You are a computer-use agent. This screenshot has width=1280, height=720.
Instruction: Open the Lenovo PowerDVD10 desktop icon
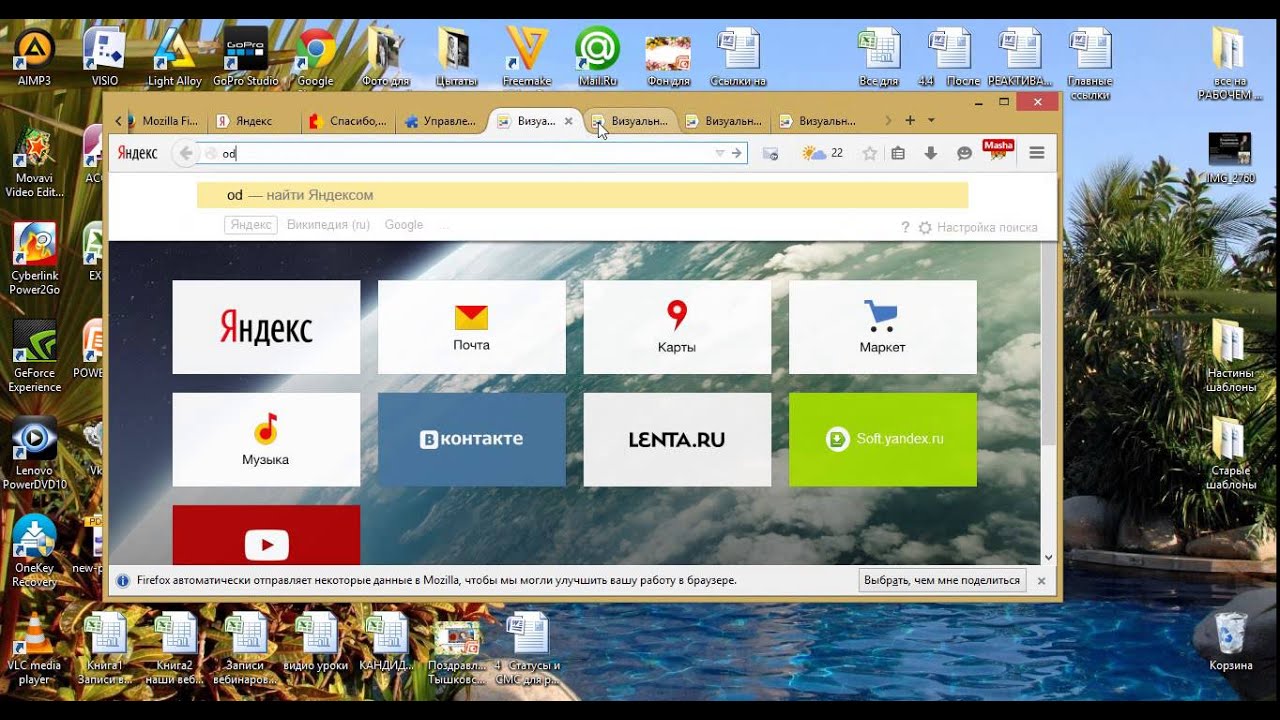click(x=35, y=455)
